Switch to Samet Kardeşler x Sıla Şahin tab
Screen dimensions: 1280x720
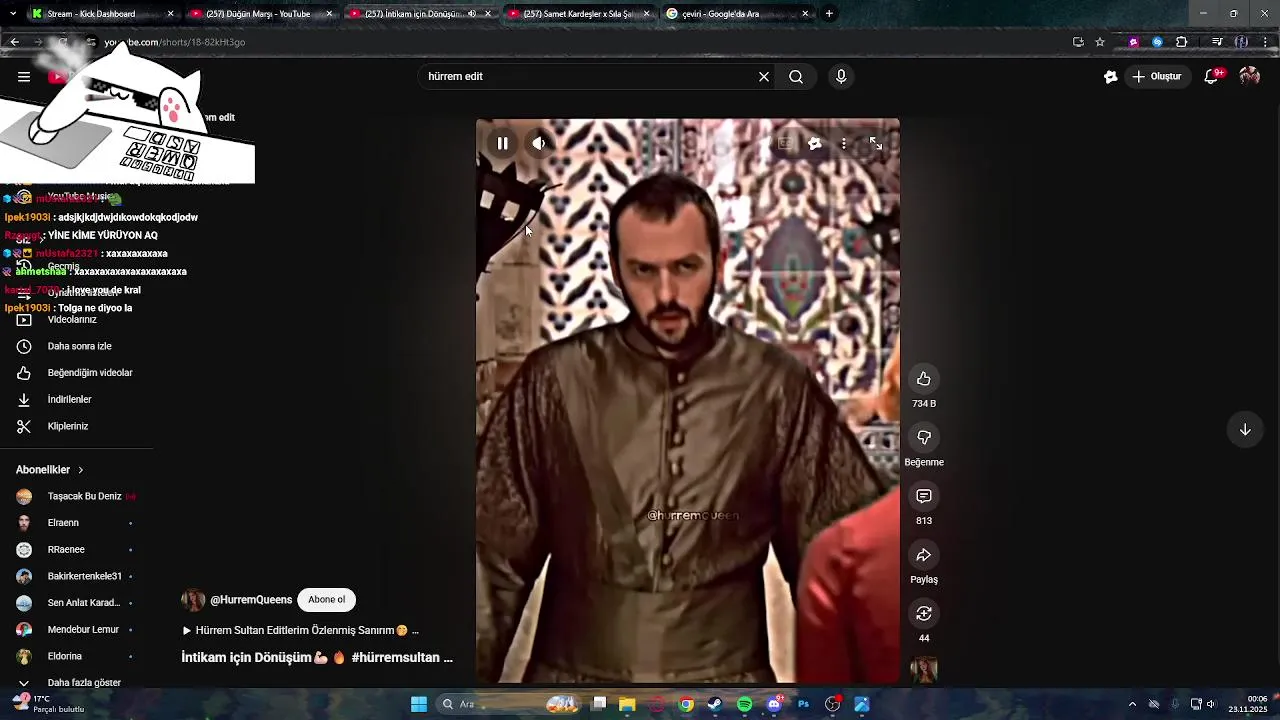tap(578, 14)
